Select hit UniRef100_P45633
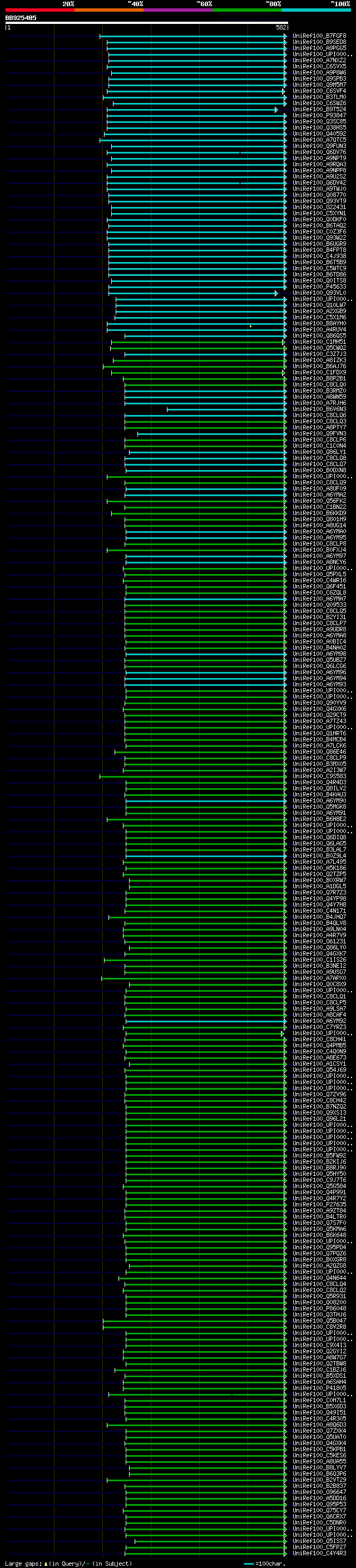 (319, 288)
